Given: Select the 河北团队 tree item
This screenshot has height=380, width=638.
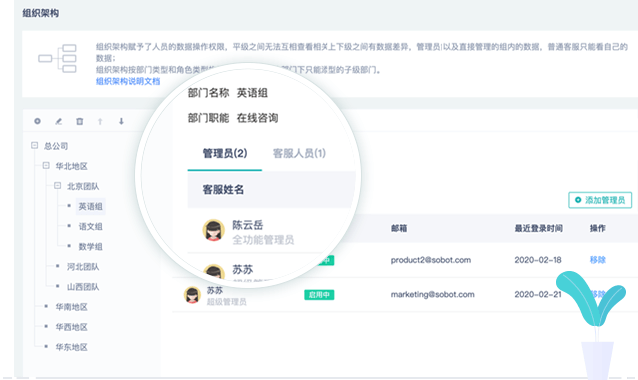Looking at the screenshot, I should (83, 267).
